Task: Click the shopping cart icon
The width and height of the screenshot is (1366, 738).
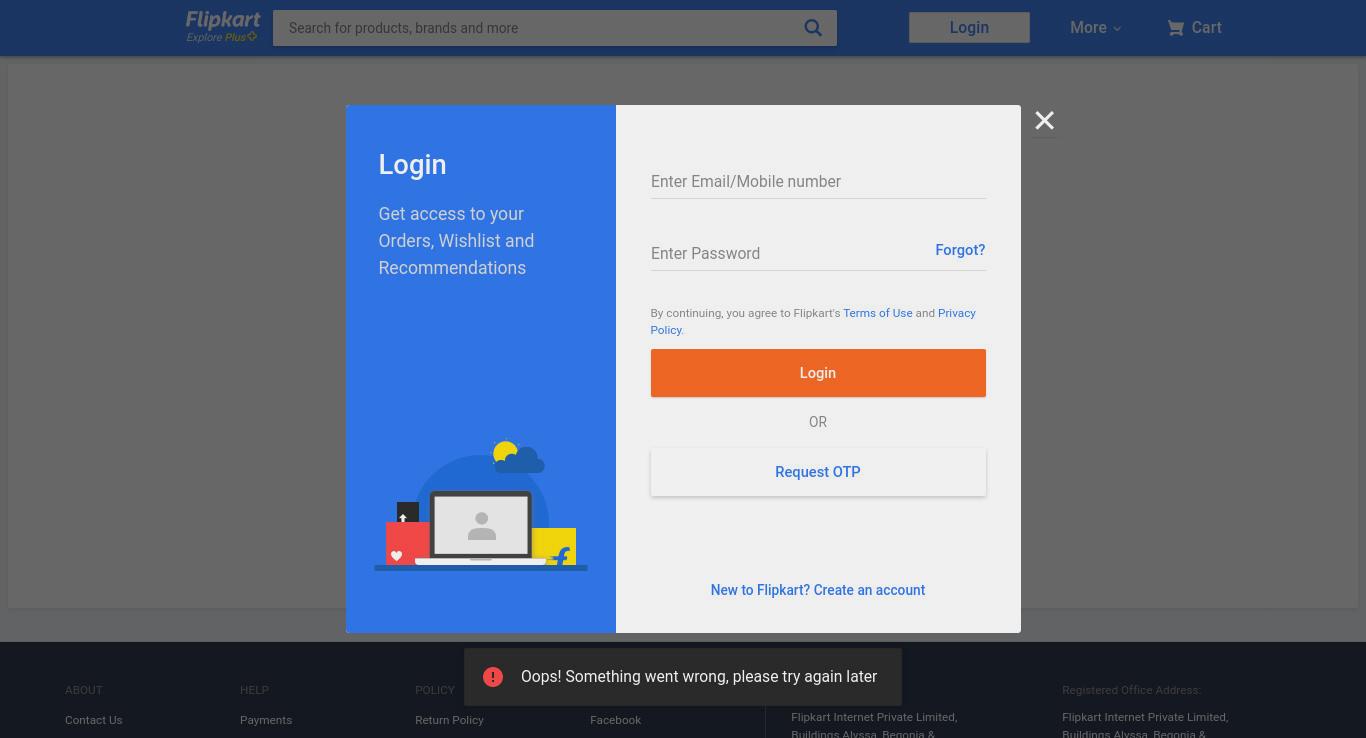Action: pos(1175,28)
